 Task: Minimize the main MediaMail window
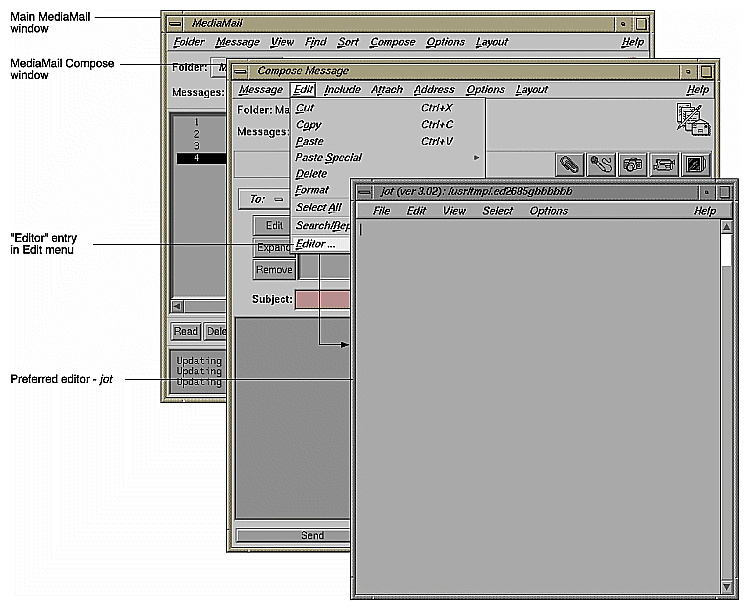(x=623, y=23)
